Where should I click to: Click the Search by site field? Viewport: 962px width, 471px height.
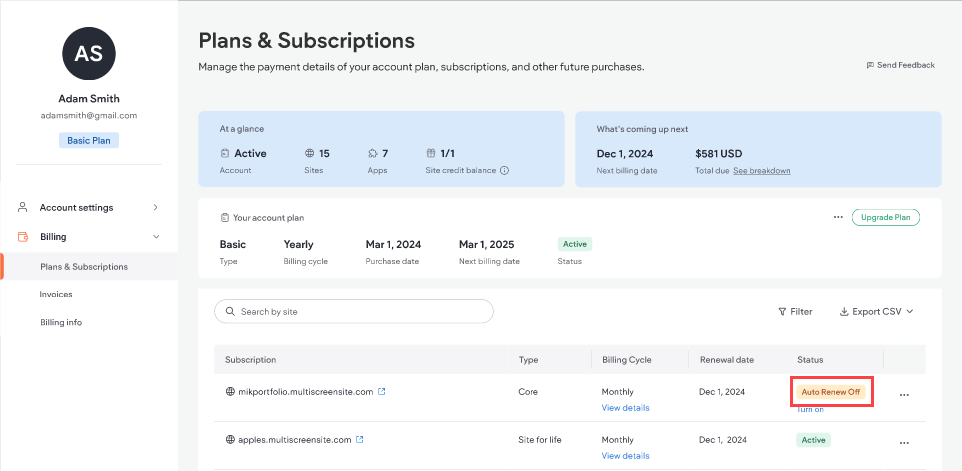point(354,311)
